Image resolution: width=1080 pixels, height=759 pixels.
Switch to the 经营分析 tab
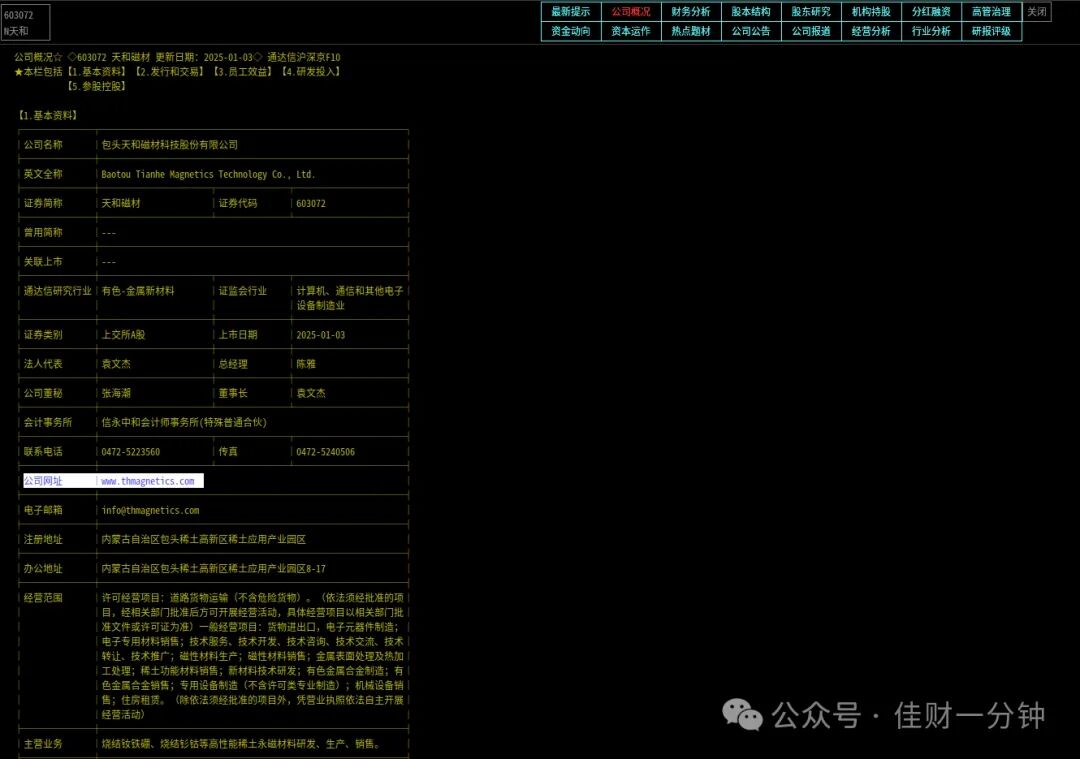(x=871, y=31)
